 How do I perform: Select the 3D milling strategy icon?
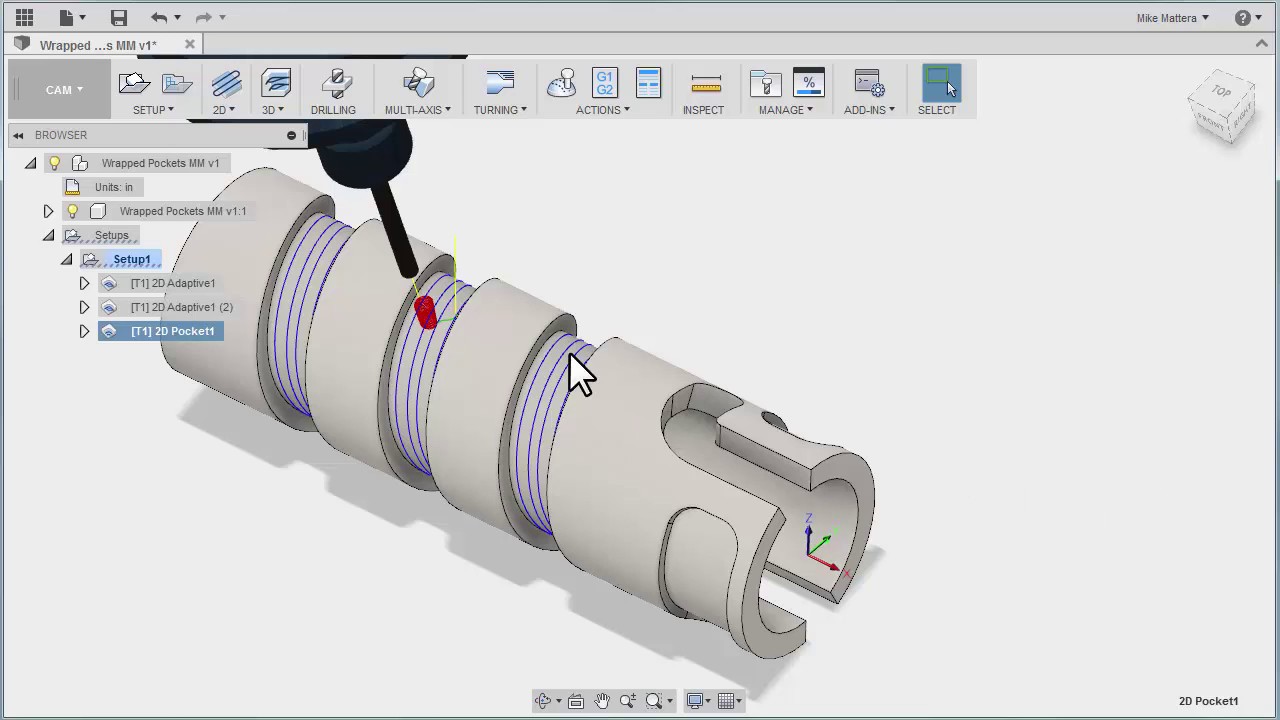[x=276, y=84]
